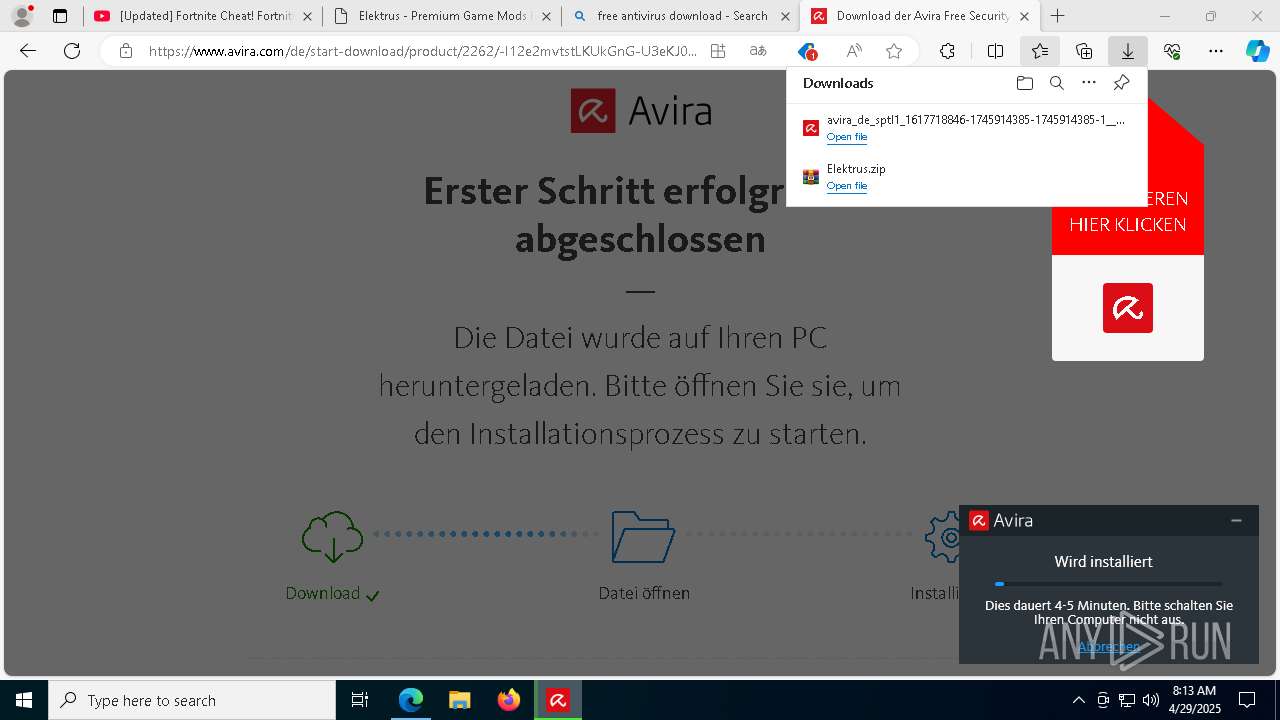The width and height of the screenshot is (1280, 720).
Task: Click the address bar URL
Action: 422,51
